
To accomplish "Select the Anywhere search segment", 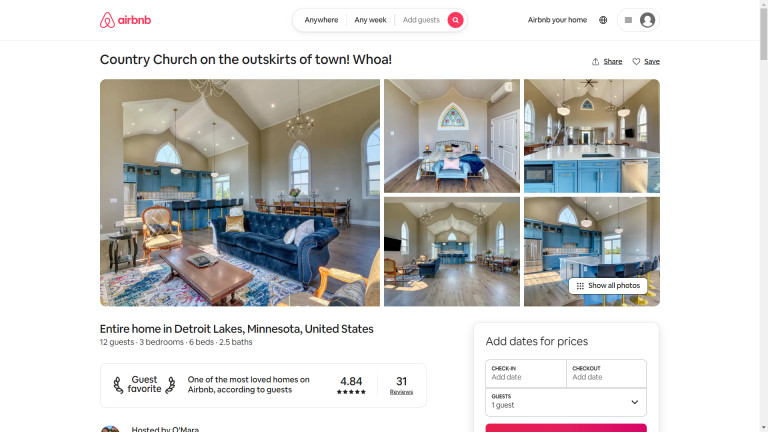I will coord(321,20).
